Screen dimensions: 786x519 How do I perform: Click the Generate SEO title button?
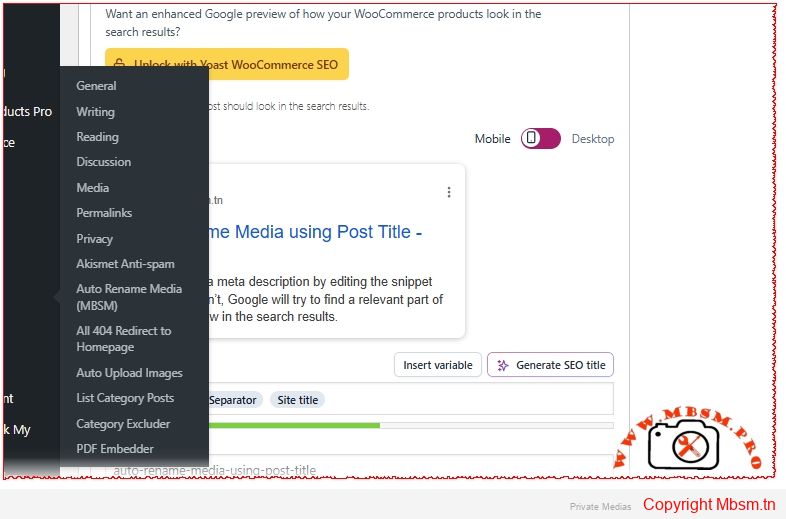click(x=550, y=365)
